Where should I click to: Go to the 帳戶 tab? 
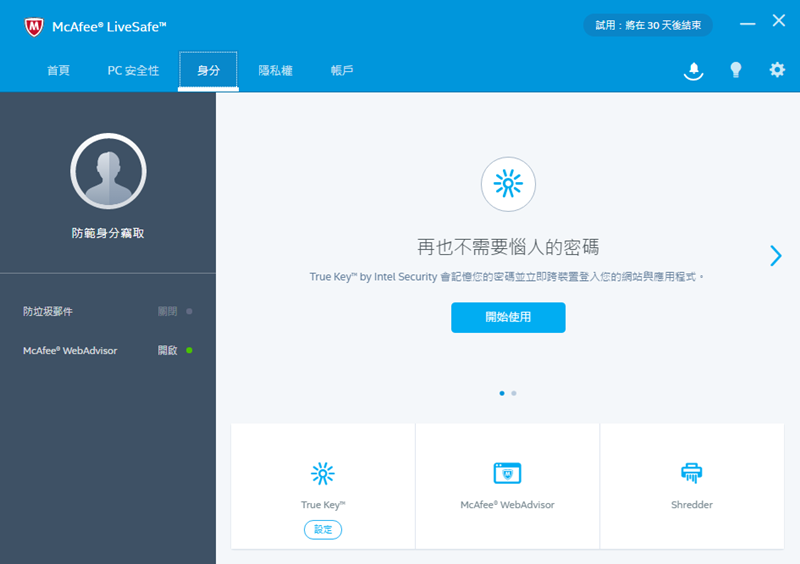point(342,70)
